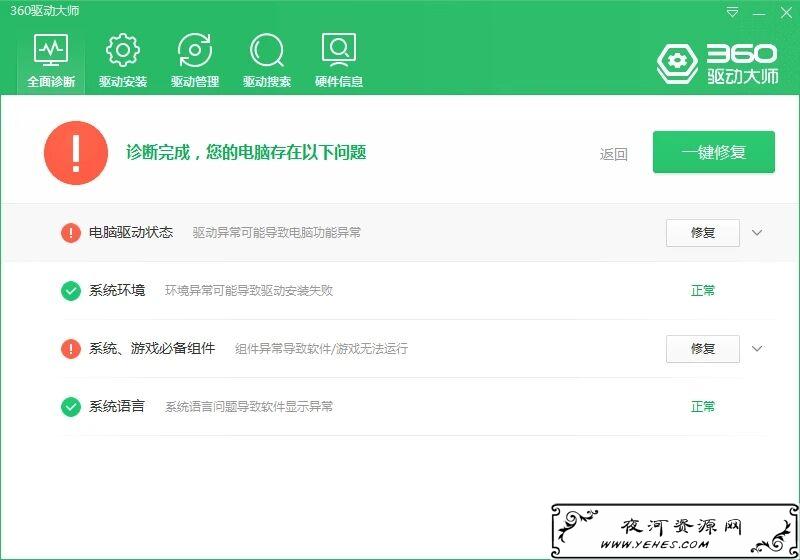Expand the 系统、游戏必备组件 row chevron
800x560 pixels.
(x=757, y=348)
